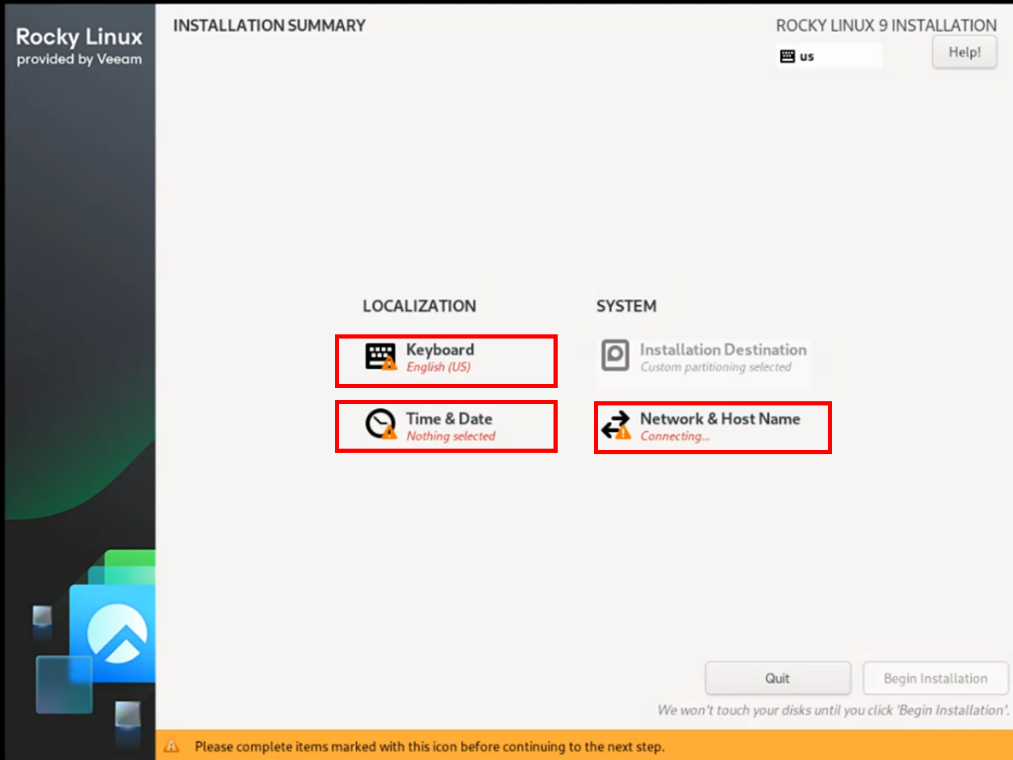This screenshot has width=1013, height=760.
Task: Select the Installation Destination title text
Action: click(x=723, y=350)
